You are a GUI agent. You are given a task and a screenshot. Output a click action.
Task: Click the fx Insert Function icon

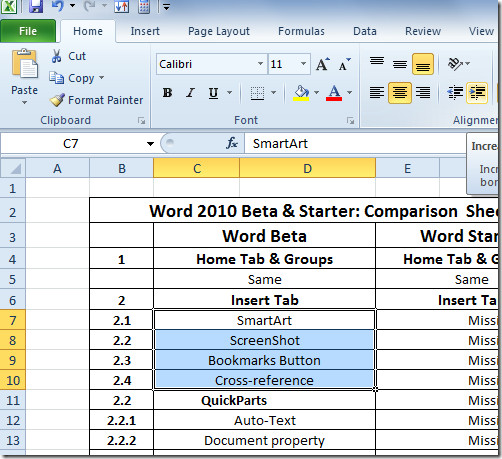click(232, 144)
